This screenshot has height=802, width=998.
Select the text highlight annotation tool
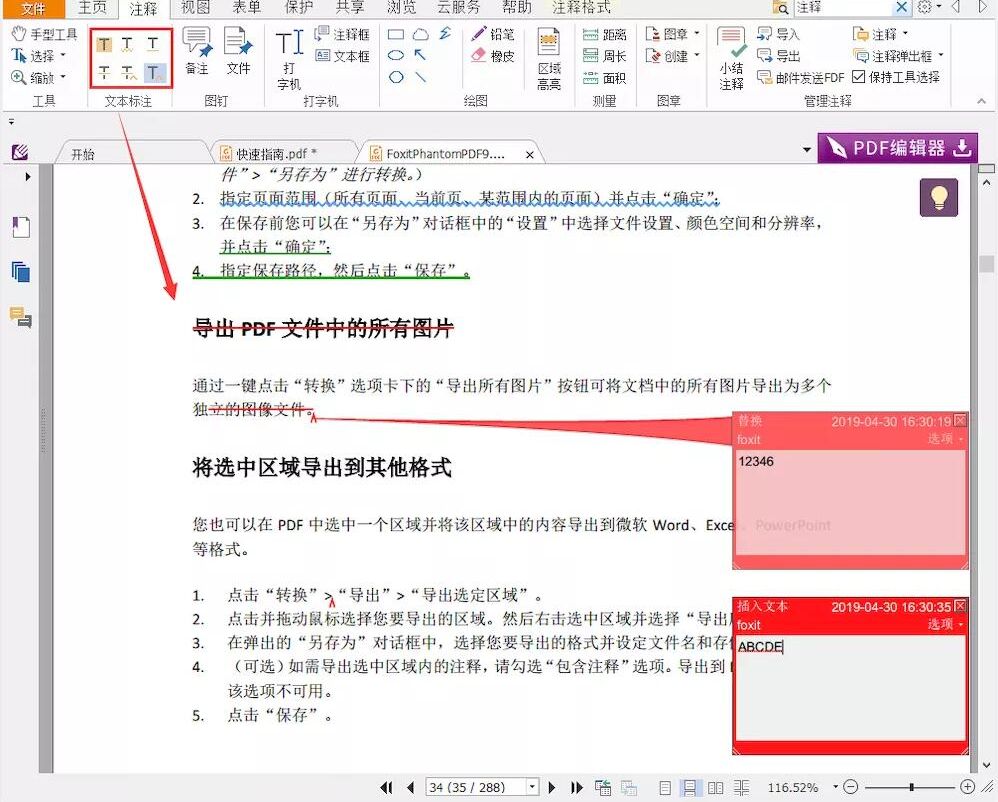tap(104, 45)
